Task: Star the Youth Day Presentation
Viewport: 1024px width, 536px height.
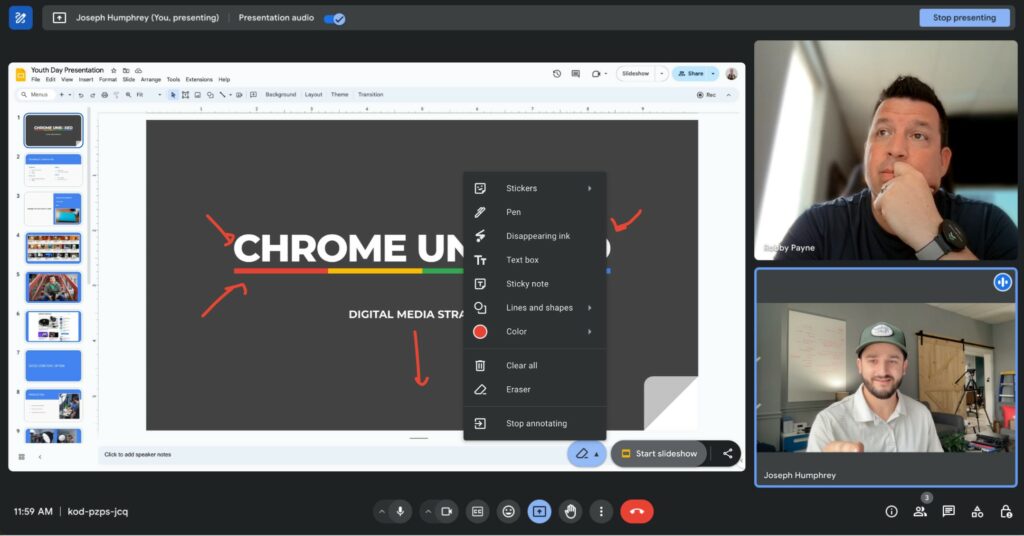Action: click(x=113, y=71)
